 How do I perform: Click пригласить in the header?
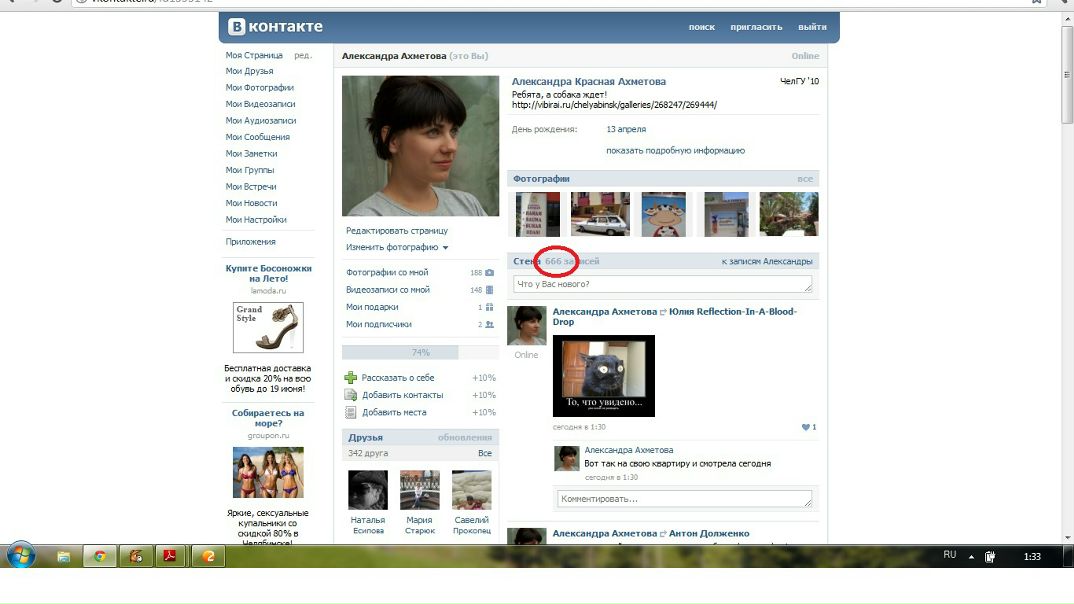[x=756, y=27]
